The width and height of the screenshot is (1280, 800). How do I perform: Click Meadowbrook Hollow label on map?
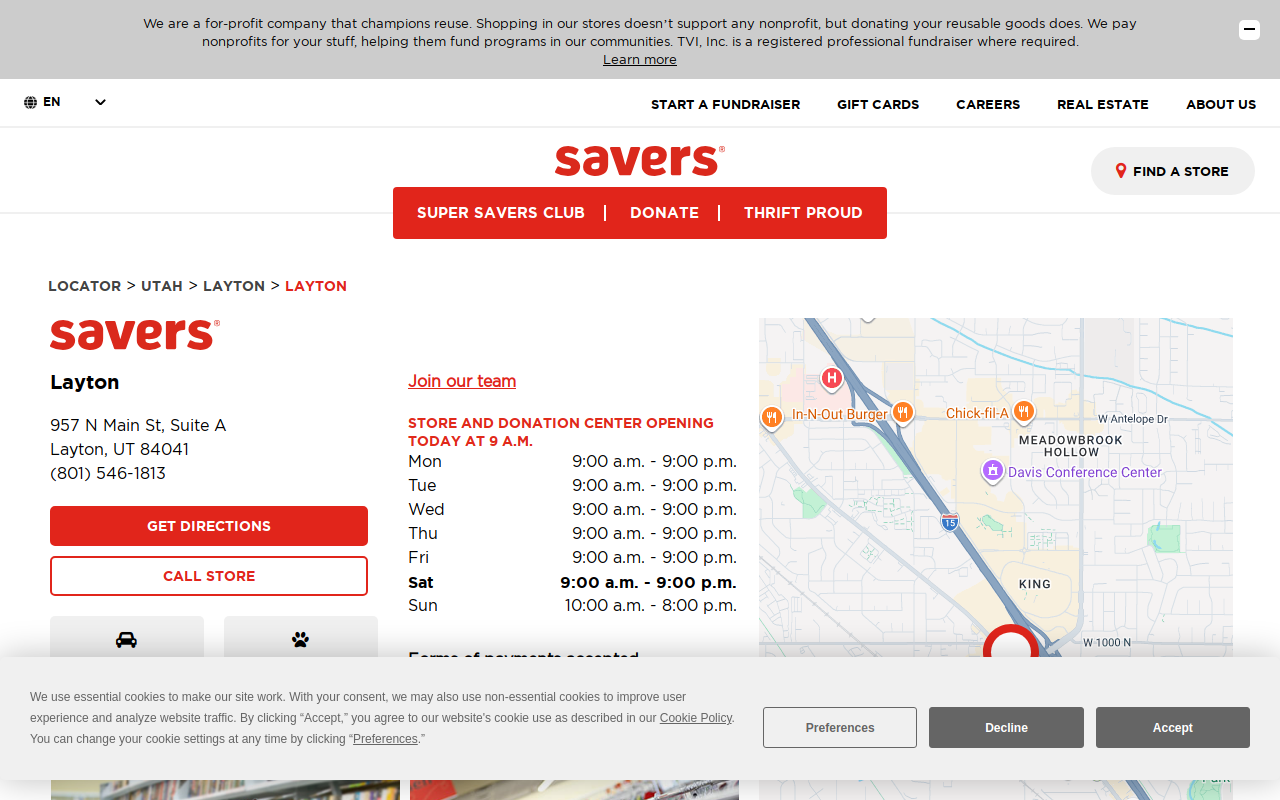pyautogui.click(x=1071, y=446)
